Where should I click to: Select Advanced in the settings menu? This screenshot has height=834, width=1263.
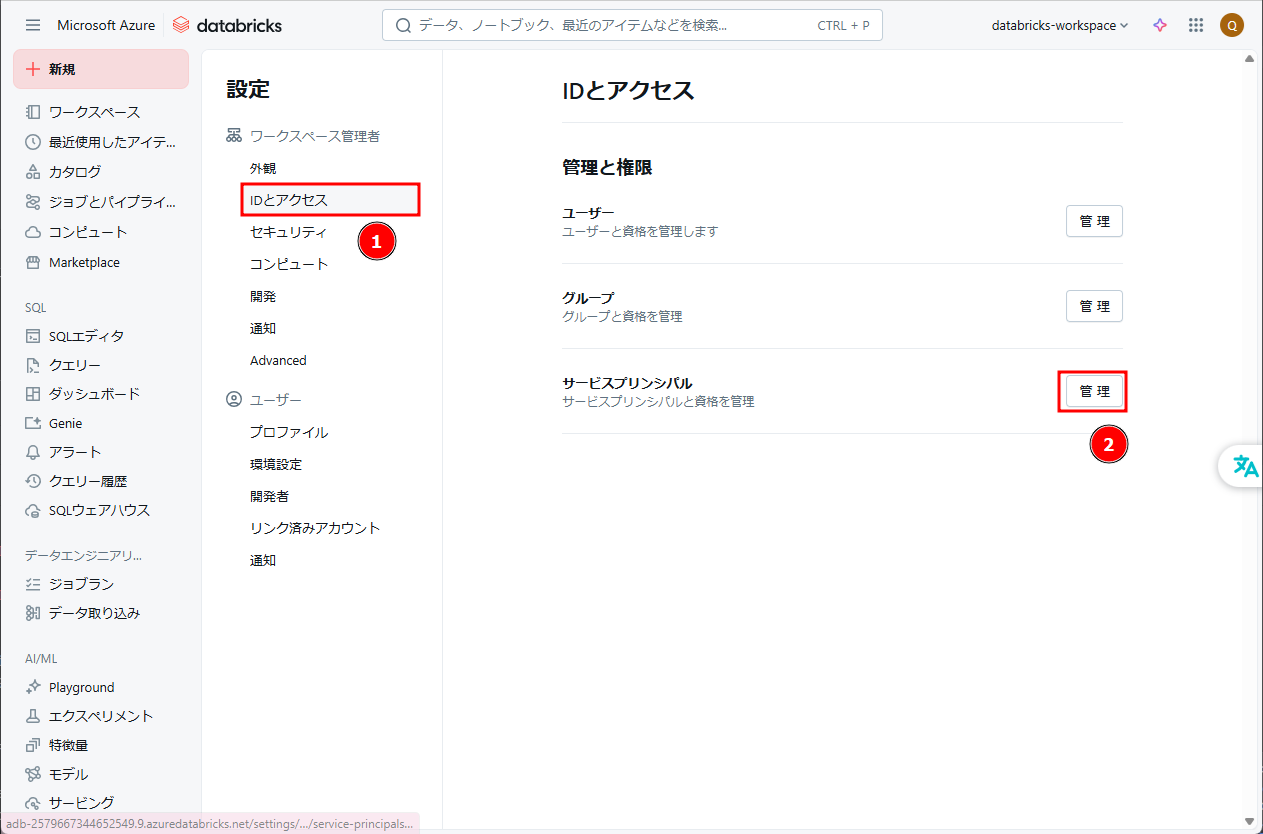(278, 360)
